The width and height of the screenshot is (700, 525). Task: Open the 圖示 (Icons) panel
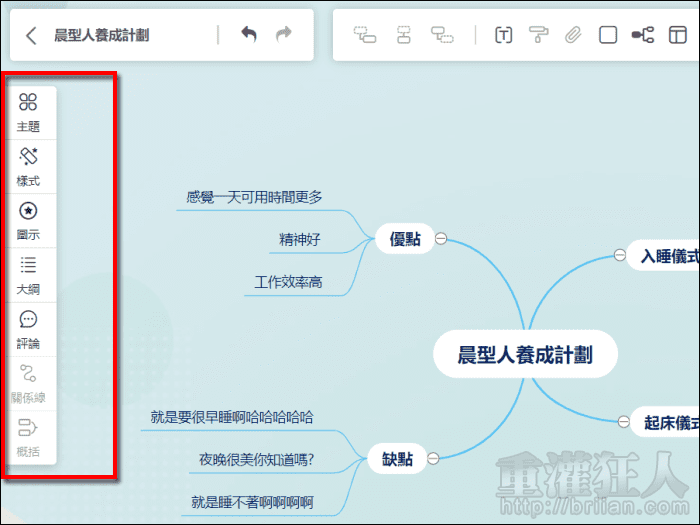tap(28, 220)
